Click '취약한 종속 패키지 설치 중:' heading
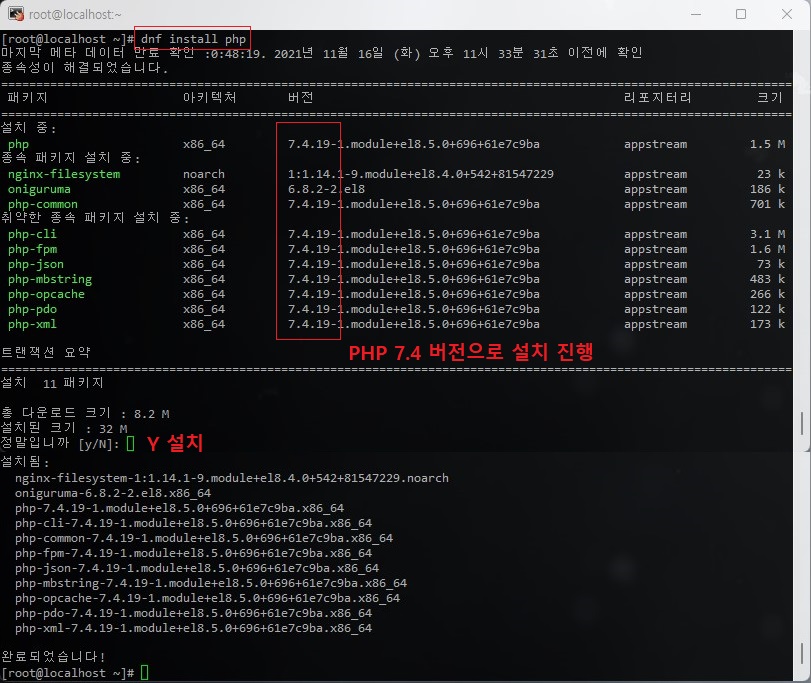Viewport: 812px width, 683px height. pos(95,218)
